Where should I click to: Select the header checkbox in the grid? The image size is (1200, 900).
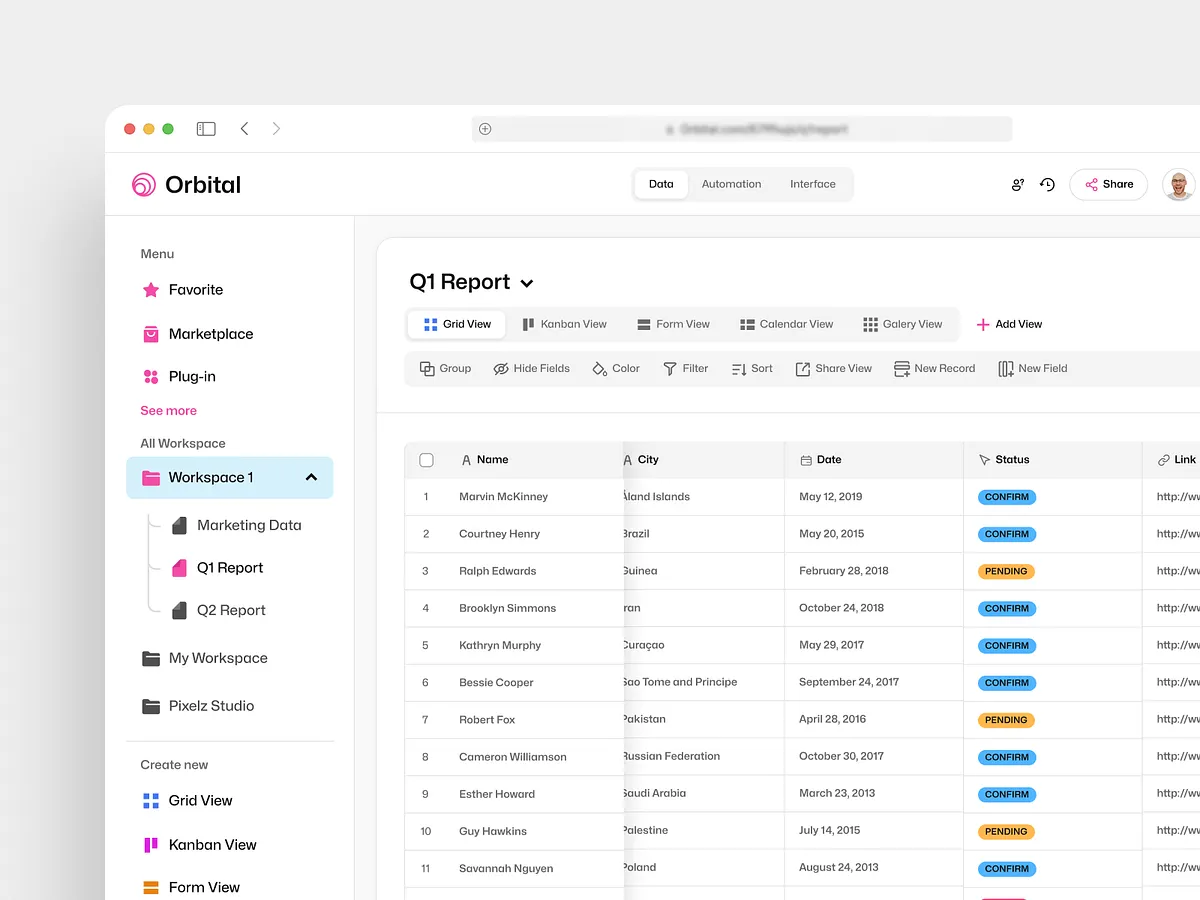[426, 459]
